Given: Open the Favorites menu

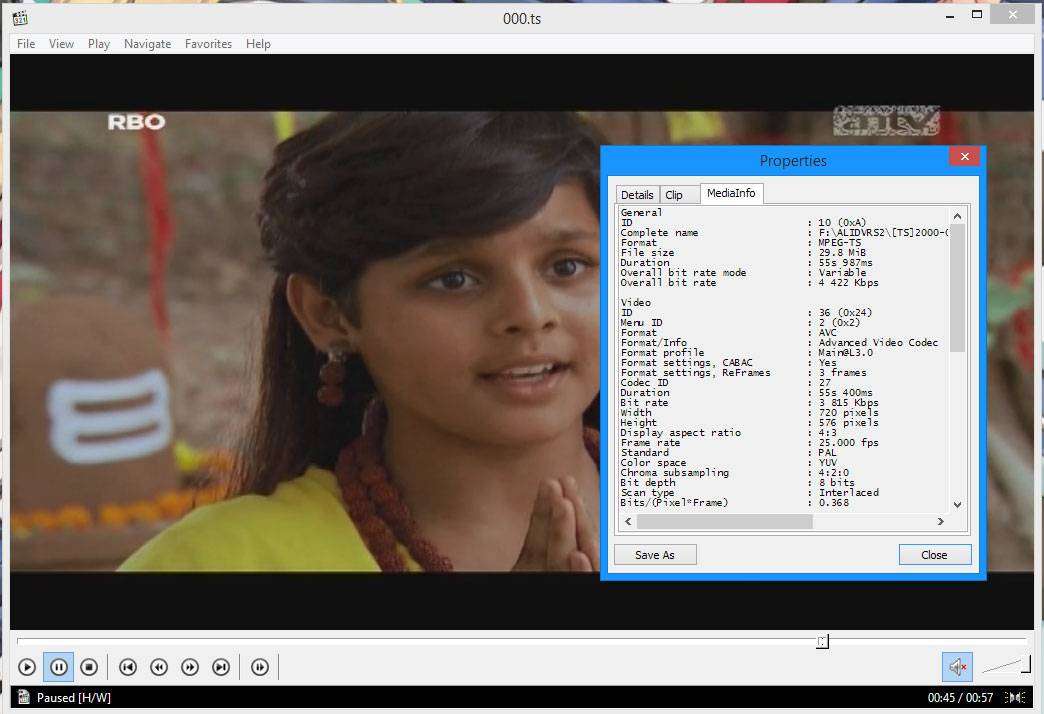Looking at the screenshot, I should [208, 44].
